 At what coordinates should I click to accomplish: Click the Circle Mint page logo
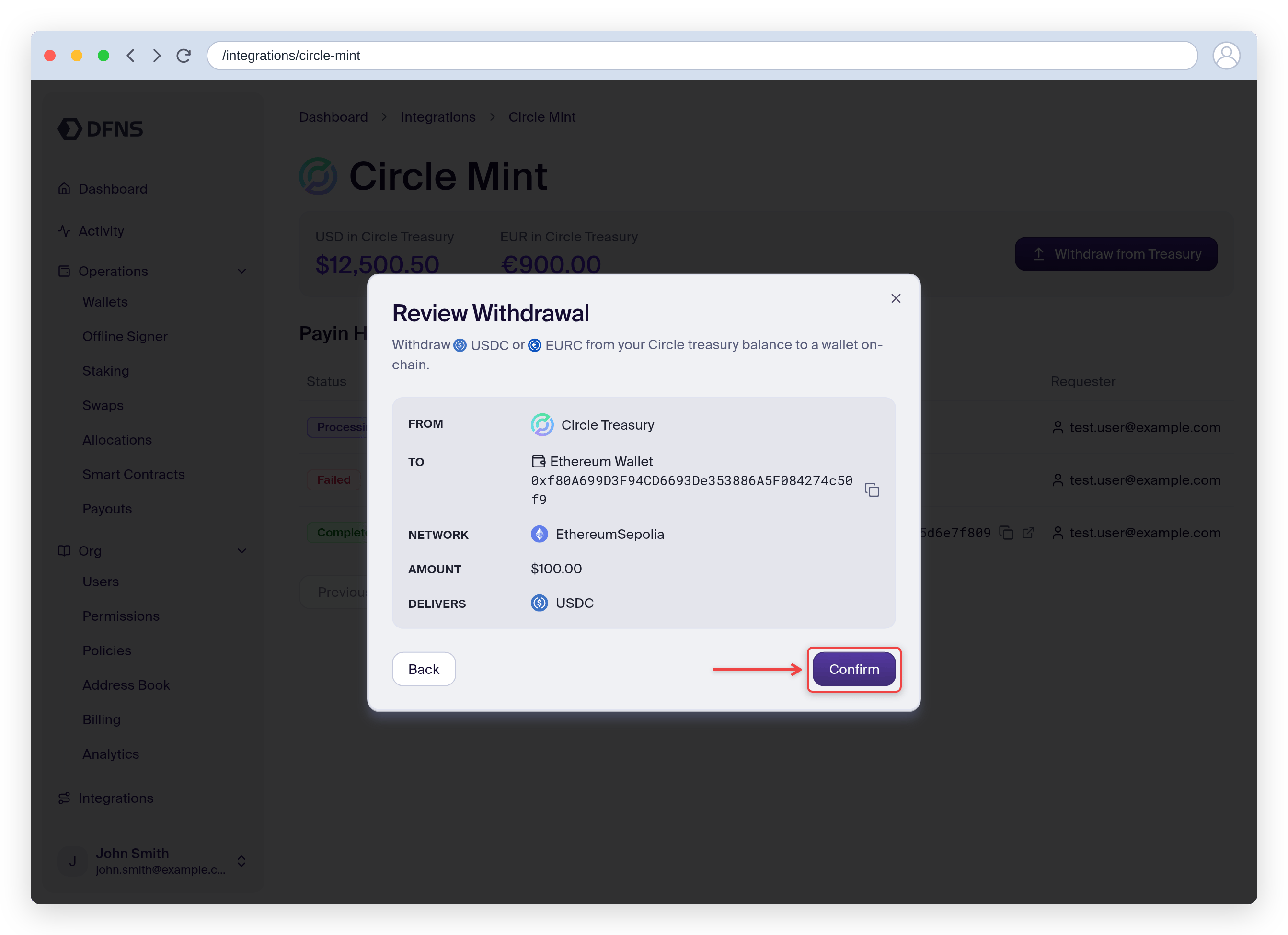[318, 176]
